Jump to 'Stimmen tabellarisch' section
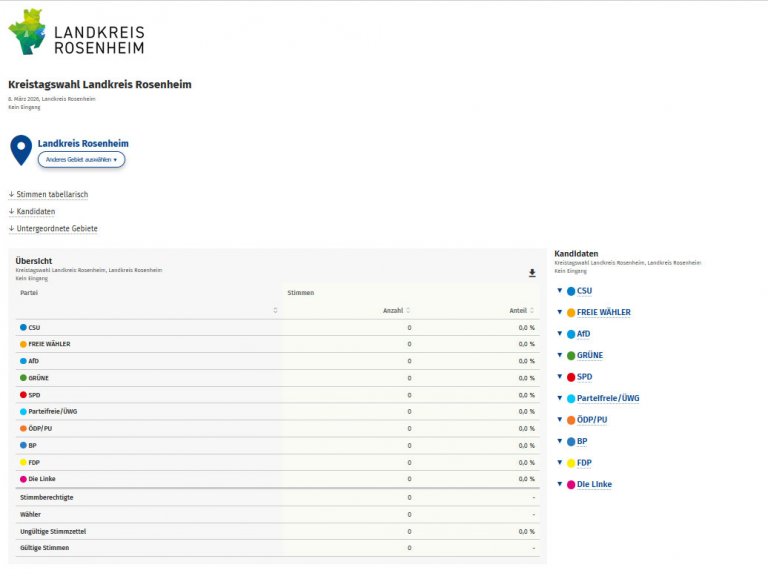 click(54, 194)
